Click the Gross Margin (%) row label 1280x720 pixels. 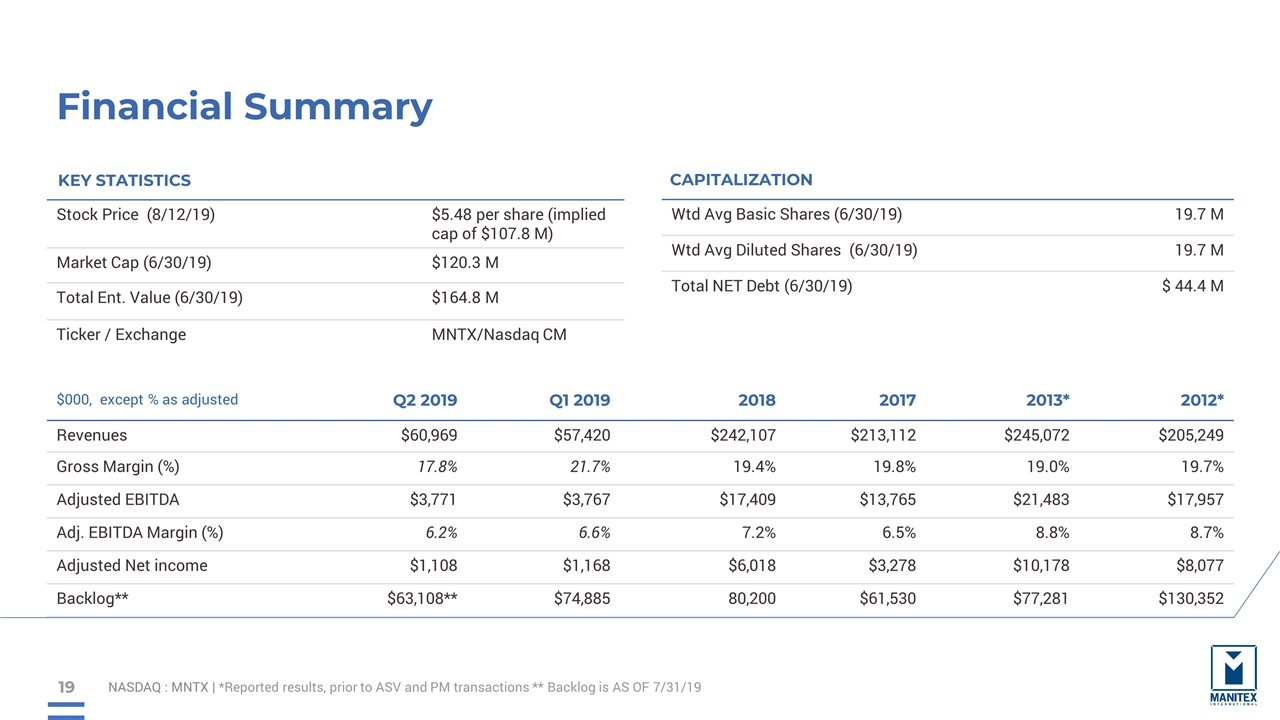118,467
